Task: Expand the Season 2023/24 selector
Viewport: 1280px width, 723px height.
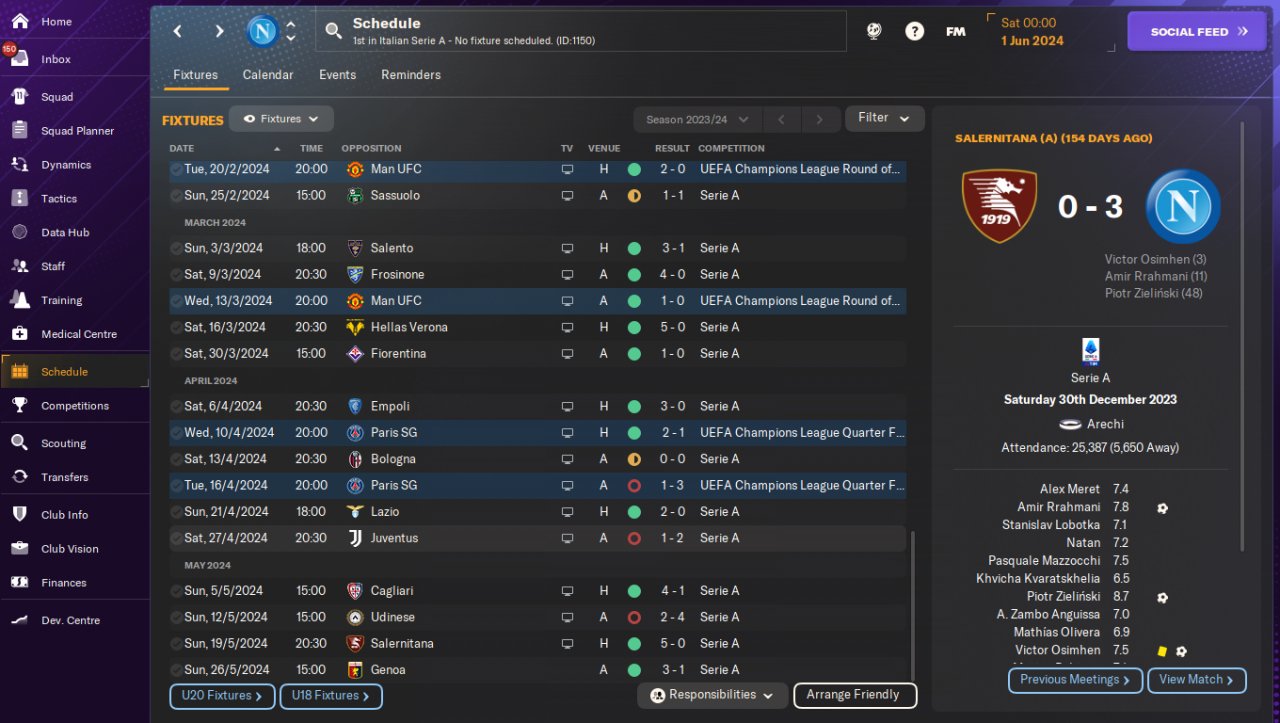Action: pos(697,119)
